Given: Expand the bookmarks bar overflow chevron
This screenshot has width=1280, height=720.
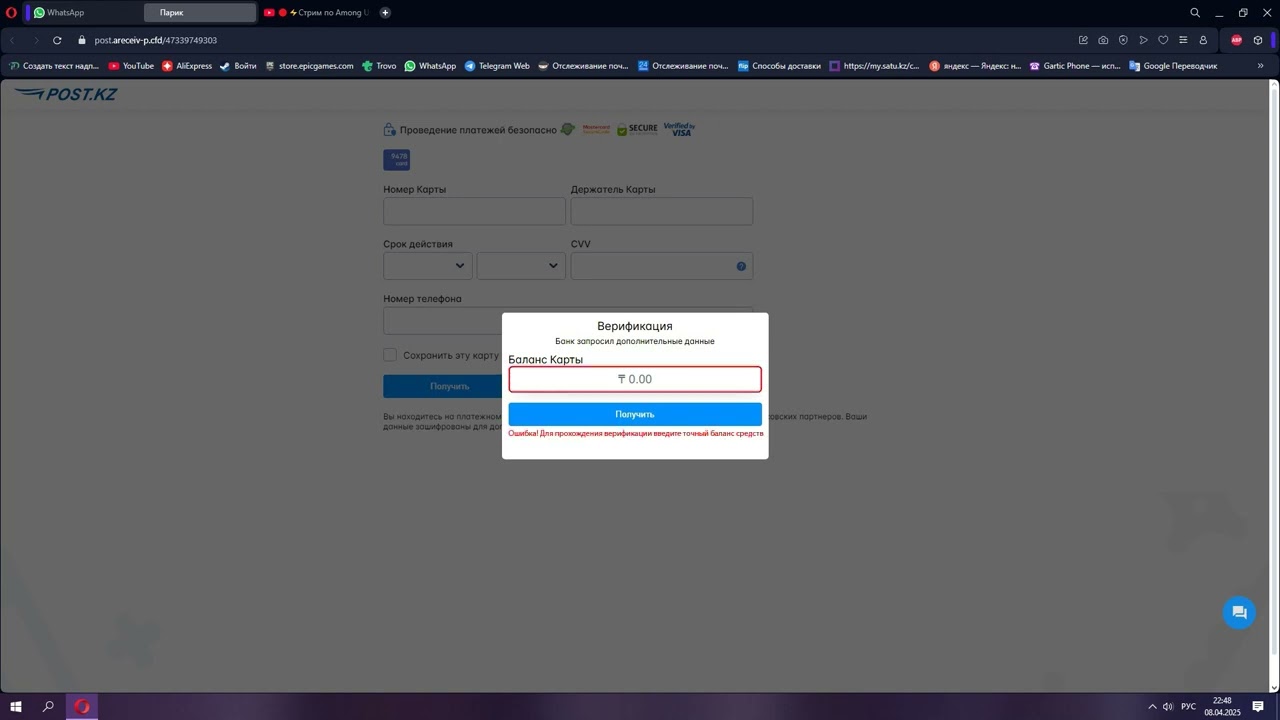Looking at the screenshot, I should pos(1260,66).
